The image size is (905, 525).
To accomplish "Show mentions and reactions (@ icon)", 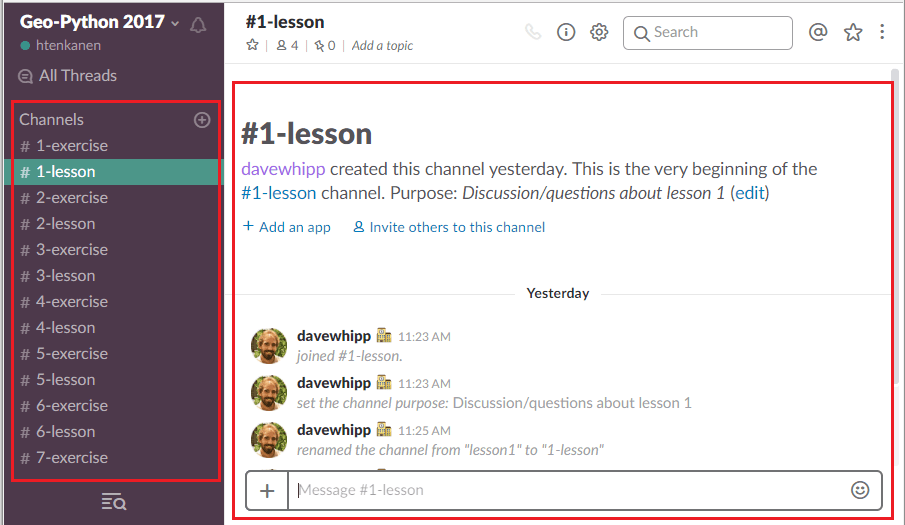I will pyautogui.click(x=818, y=32).
